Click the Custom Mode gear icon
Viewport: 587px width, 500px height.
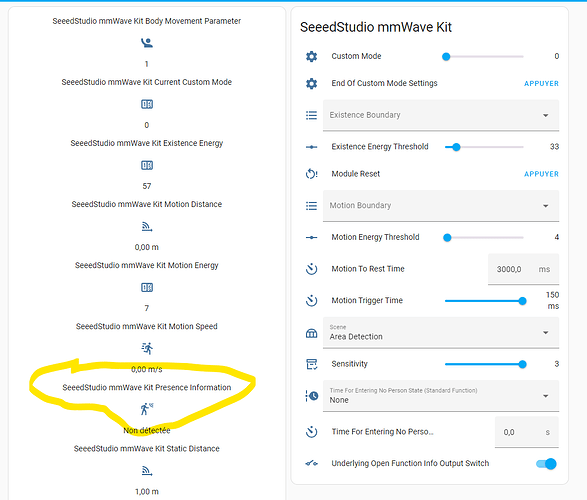pyautogui.click(x=311, y=57)
